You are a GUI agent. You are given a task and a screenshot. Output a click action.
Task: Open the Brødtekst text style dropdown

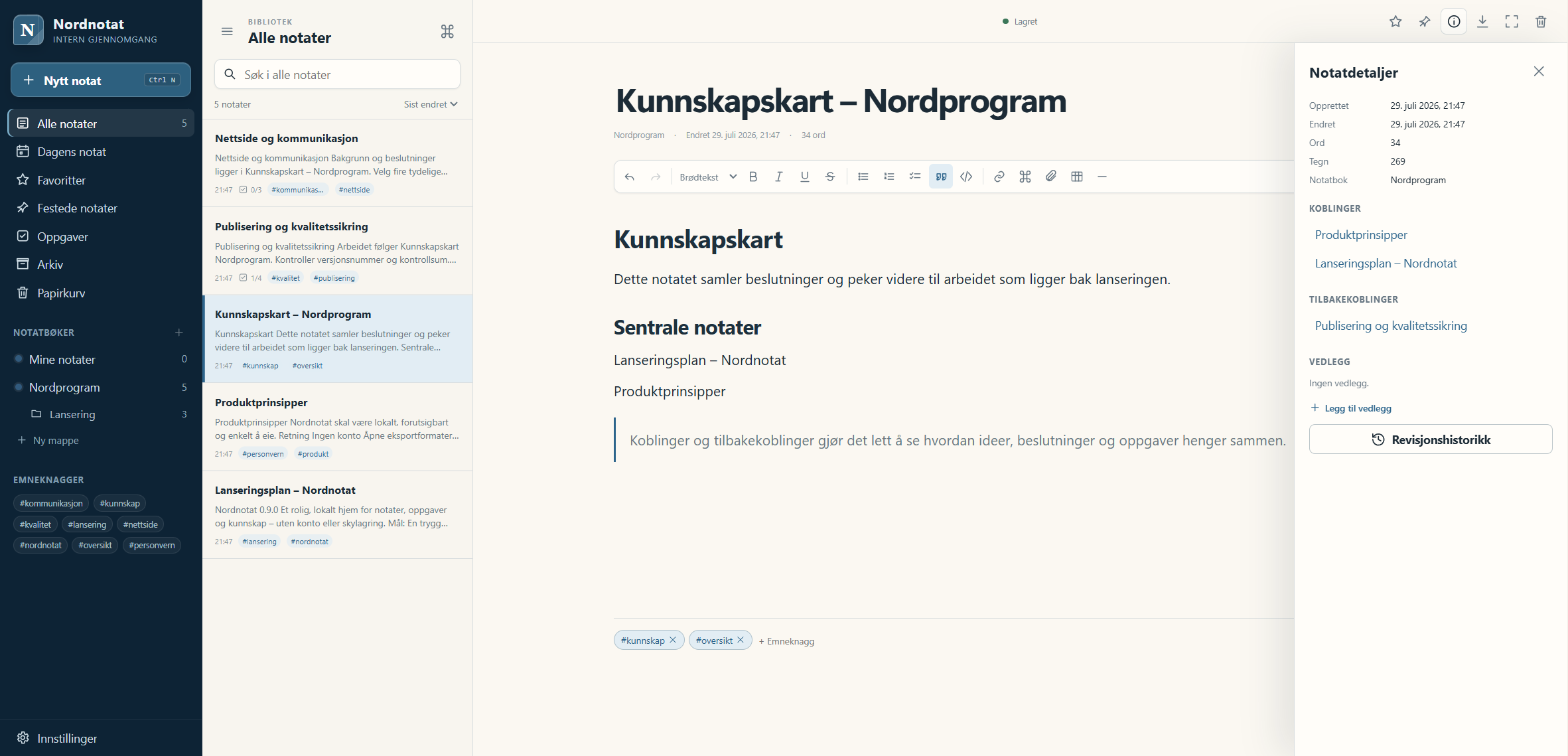708,177
